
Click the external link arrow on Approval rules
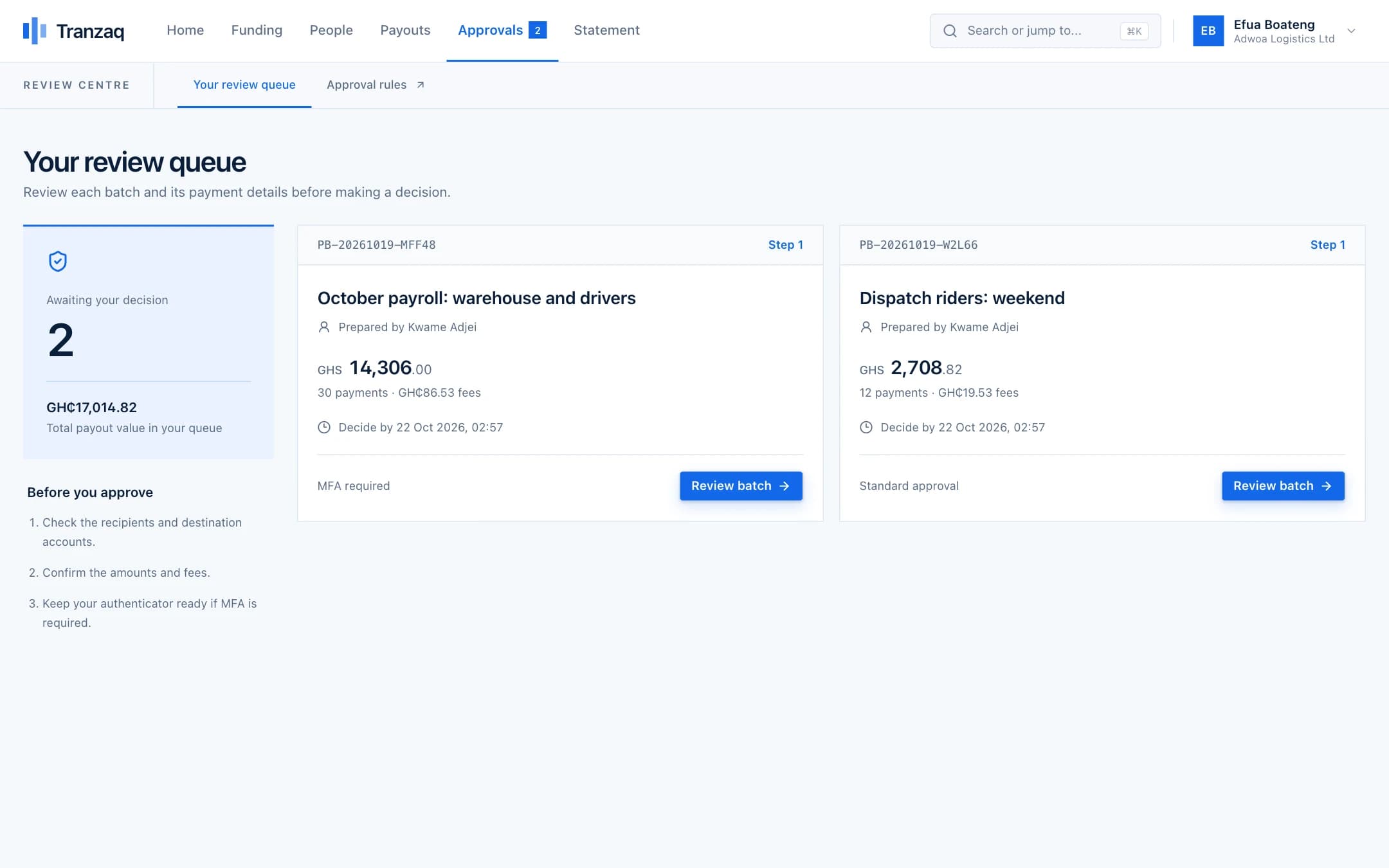[421, 85]
